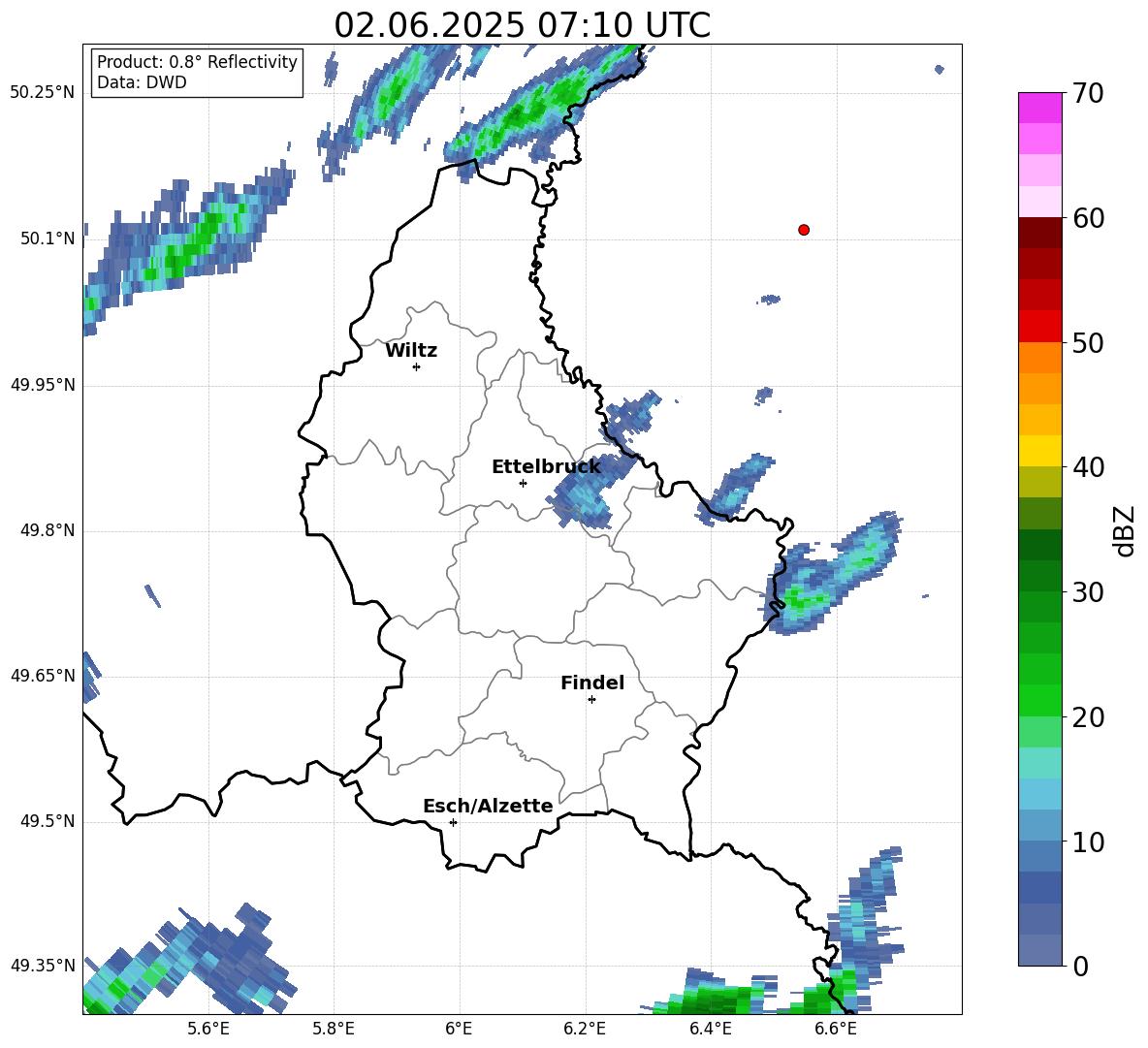Click the Wiltz city label
1148x1048 pixels.
click(411, 351)
